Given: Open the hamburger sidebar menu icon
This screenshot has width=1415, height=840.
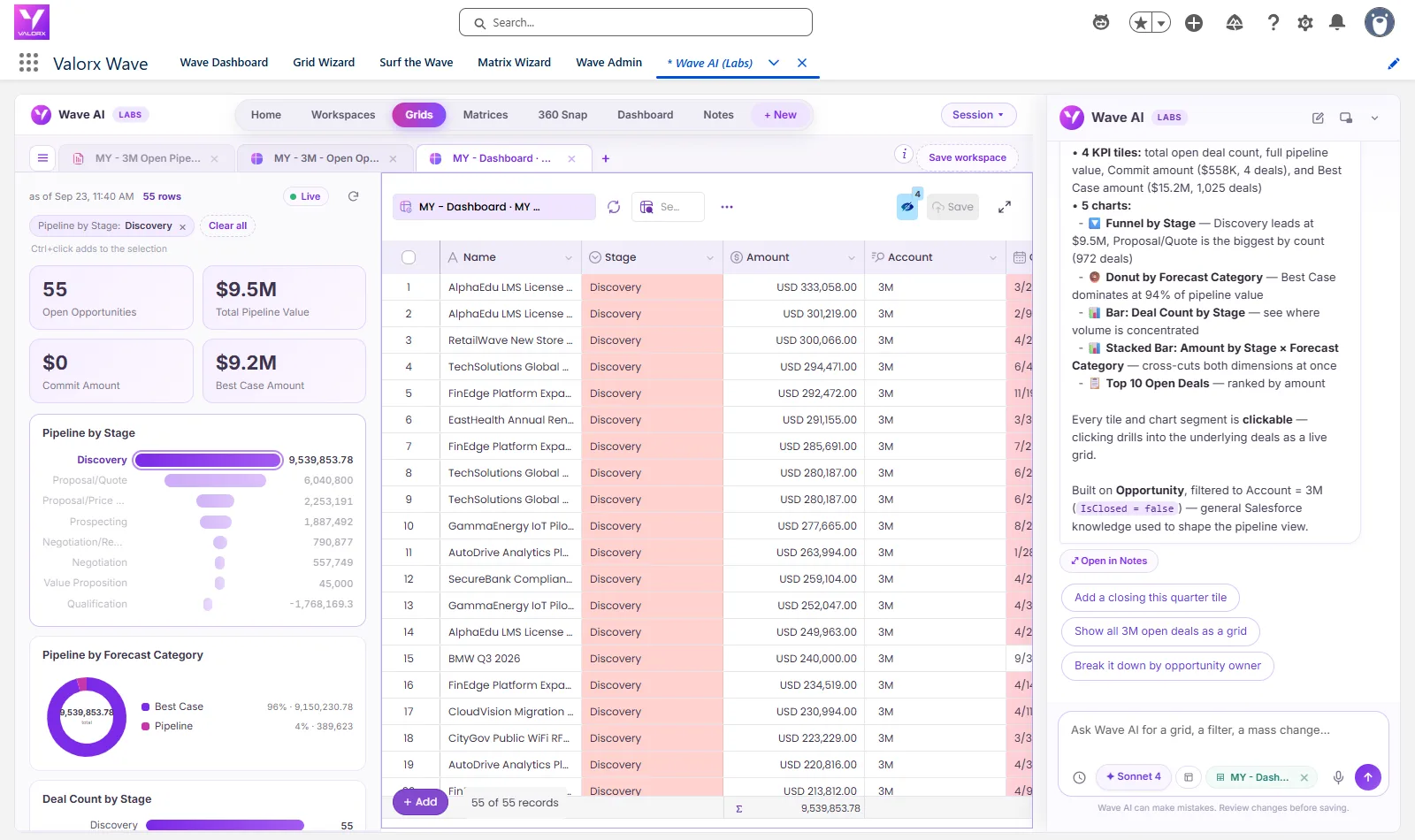Looking at the screenshot, I should (42, 158).
